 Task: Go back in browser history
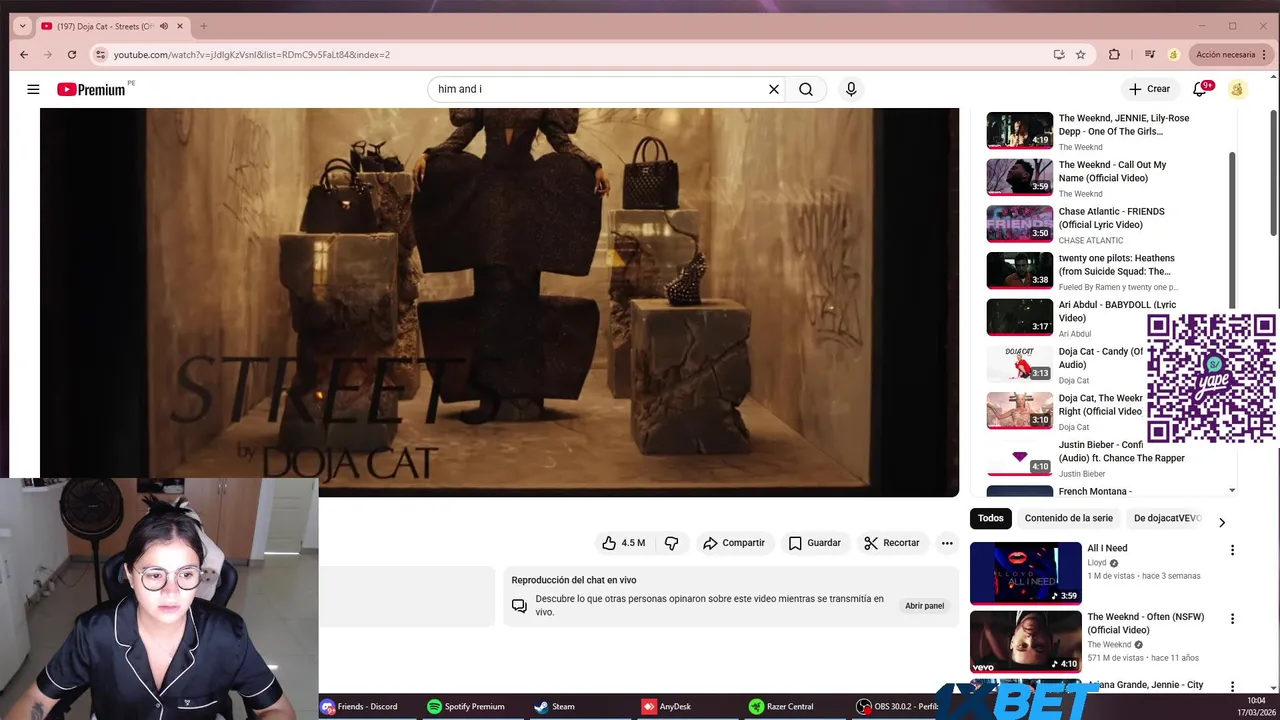click(x=24, y=55)
